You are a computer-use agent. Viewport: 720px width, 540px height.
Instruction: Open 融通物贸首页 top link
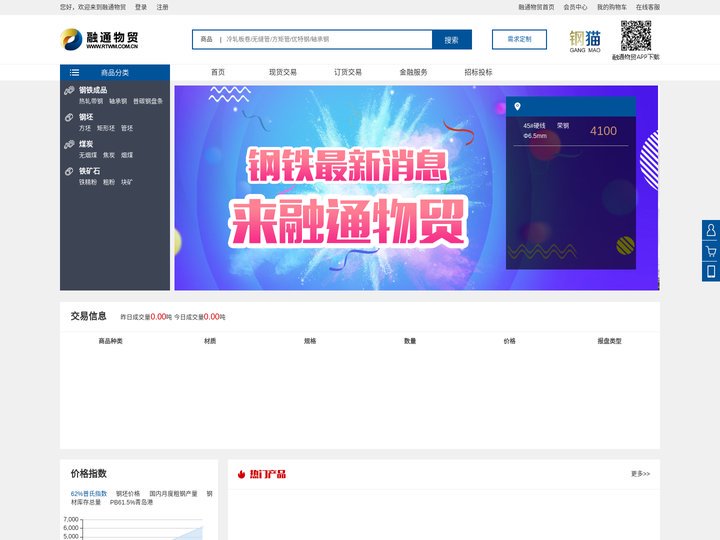pos(536,7)
